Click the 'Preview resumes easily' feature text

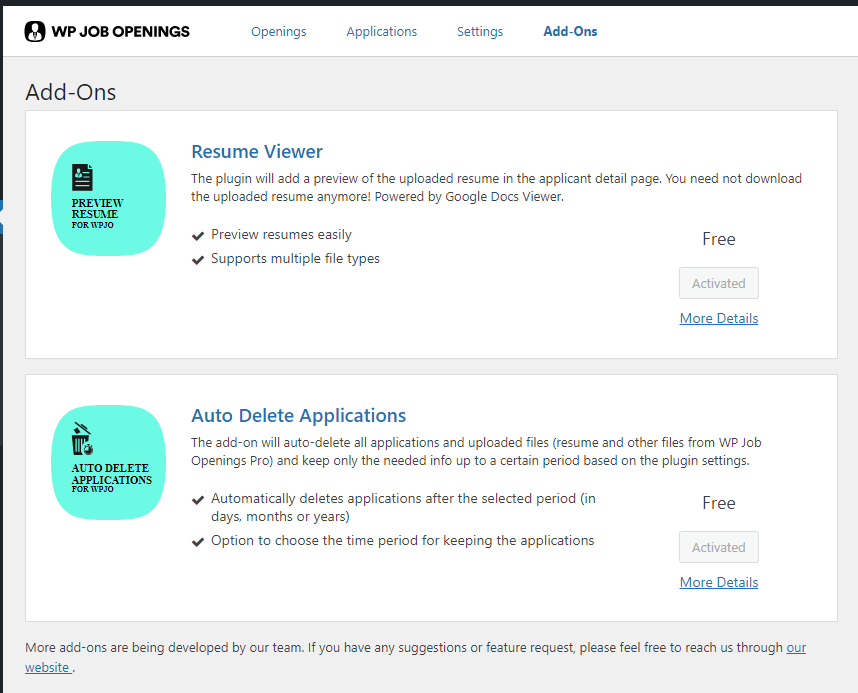tap(281, 235)
